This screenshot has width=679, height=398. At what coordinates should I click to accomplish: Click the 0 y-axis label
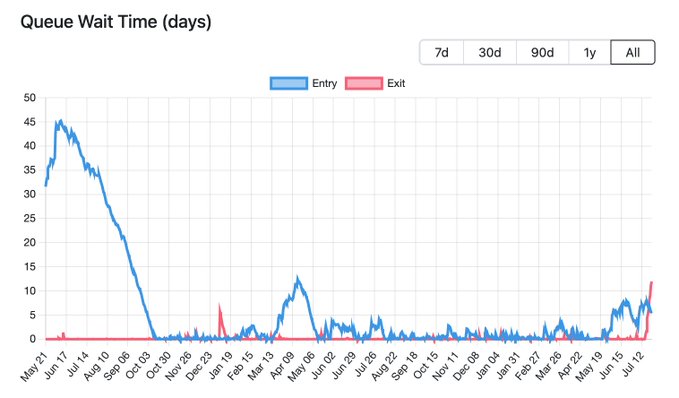33,339
